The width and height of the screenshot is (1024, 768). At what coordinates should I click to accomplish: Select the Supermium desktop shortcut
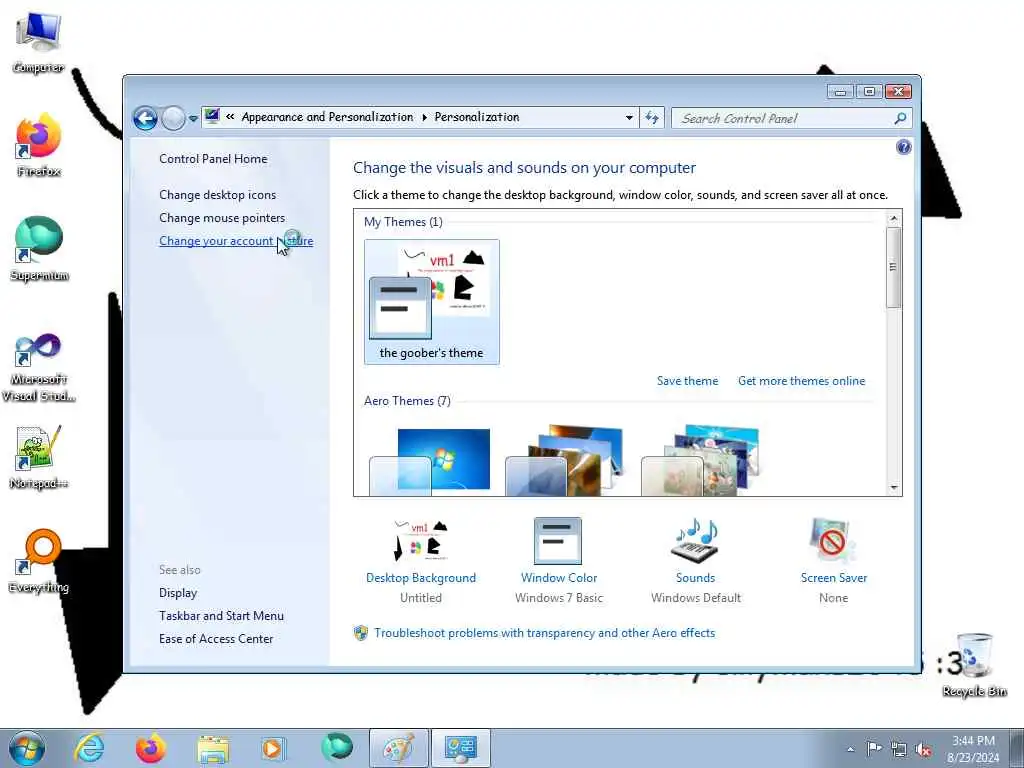click(39, 249)
